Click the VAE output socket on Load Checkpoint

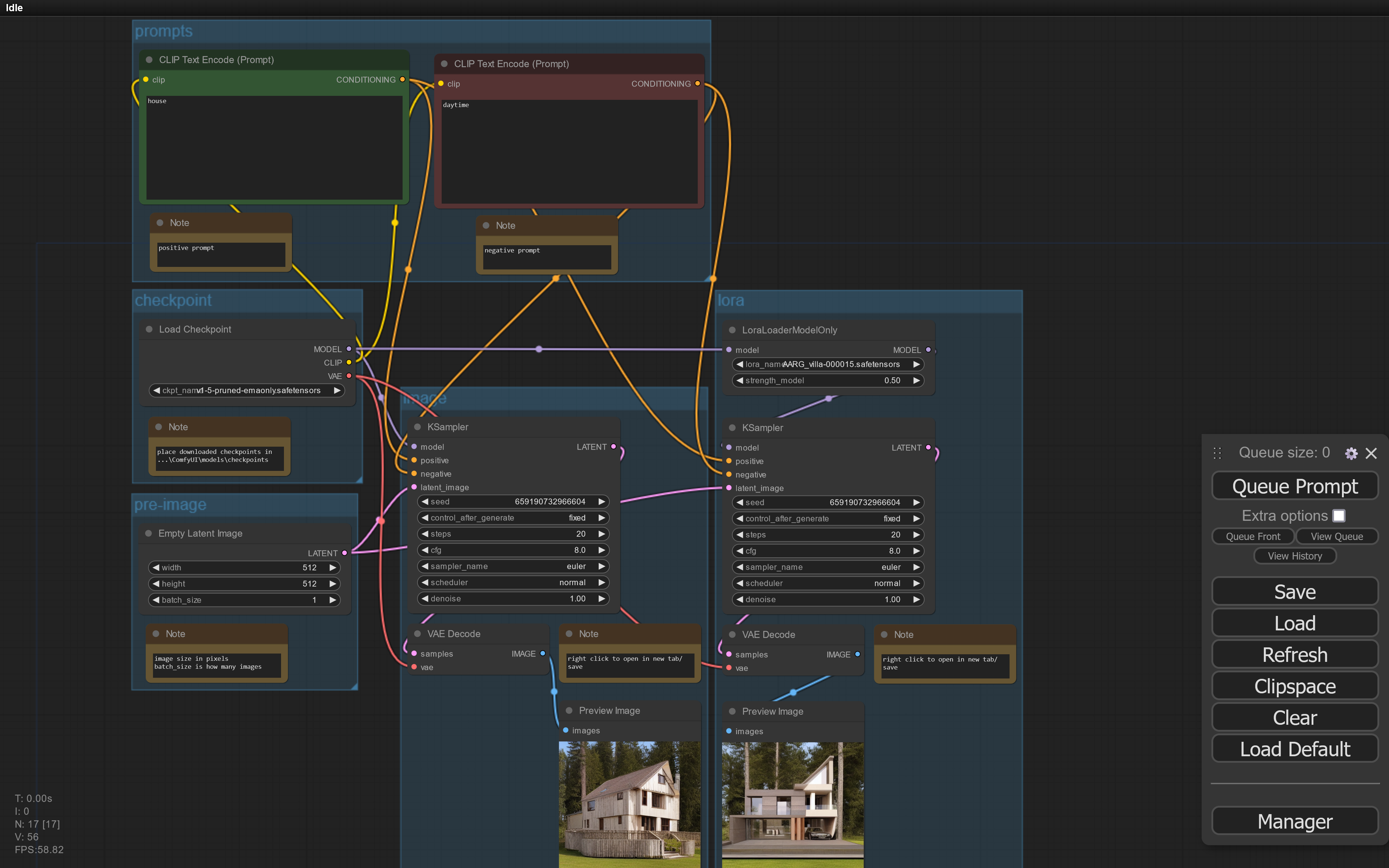[349, 376]
